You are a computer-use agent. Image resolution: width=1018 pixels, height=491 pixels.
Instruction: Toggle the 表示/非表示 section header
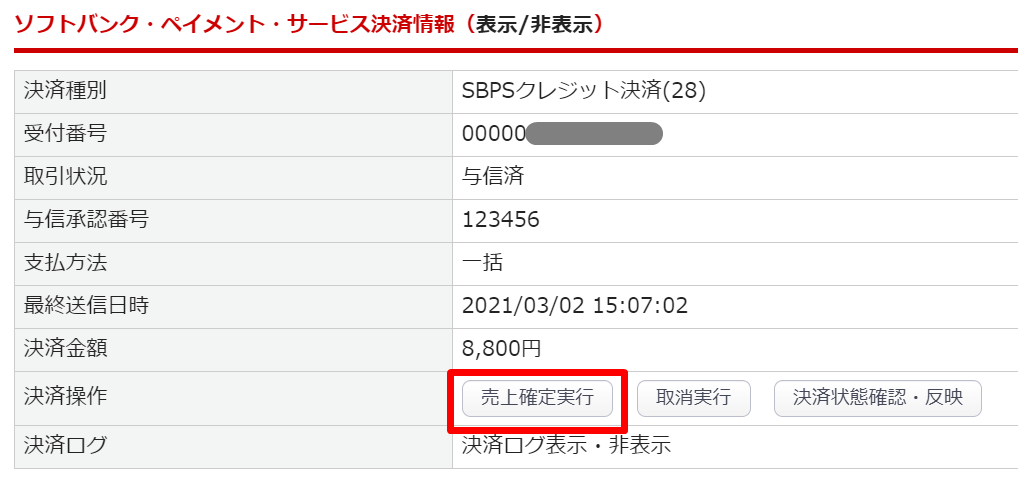(539, 23)
